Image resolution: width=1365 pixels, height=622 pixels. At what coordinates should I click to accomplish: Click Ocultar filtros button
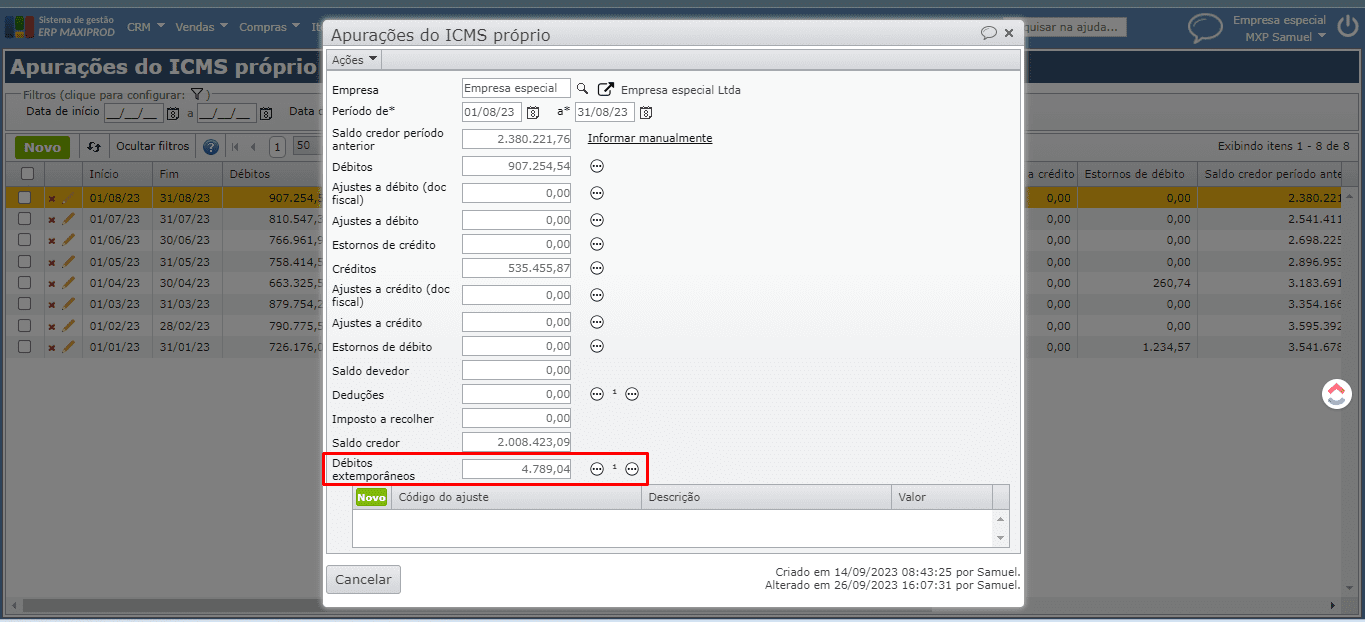click(x=153, y=146)
